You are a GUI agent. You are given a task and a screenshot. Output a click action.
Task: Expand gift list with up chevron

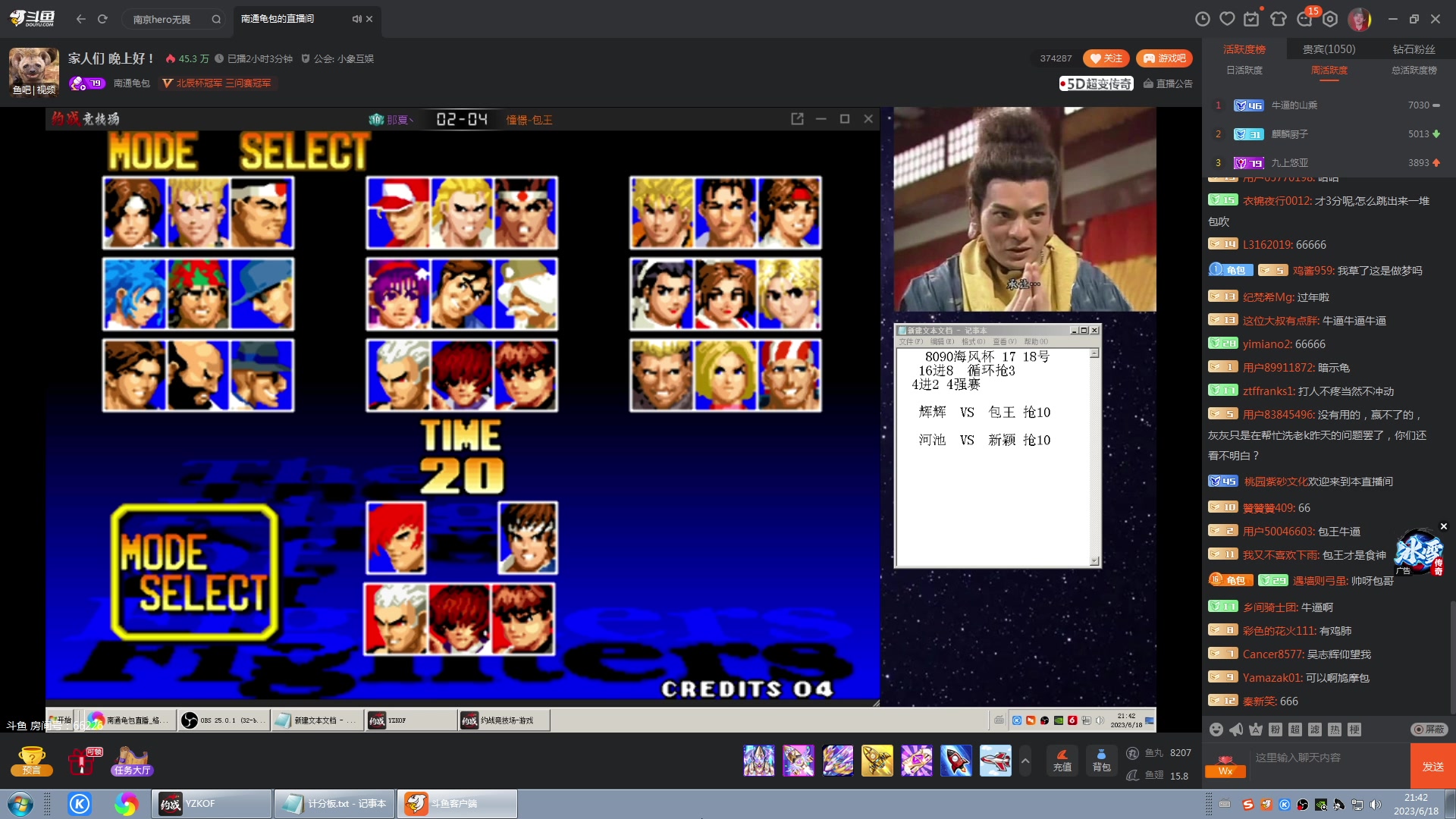pos(1025,761)
